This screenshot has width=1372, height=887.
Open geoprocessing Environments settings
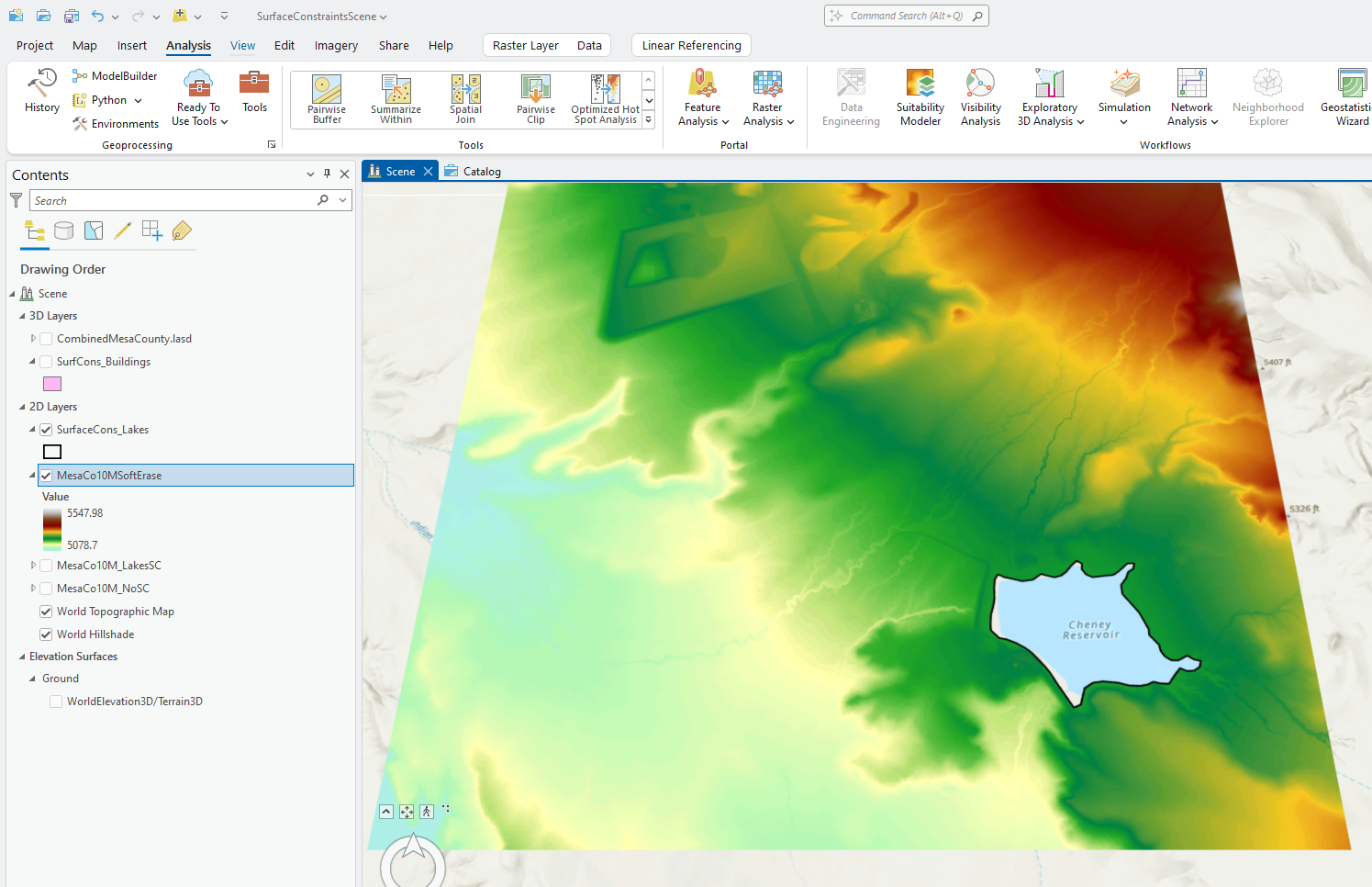[x=116, y=124]
